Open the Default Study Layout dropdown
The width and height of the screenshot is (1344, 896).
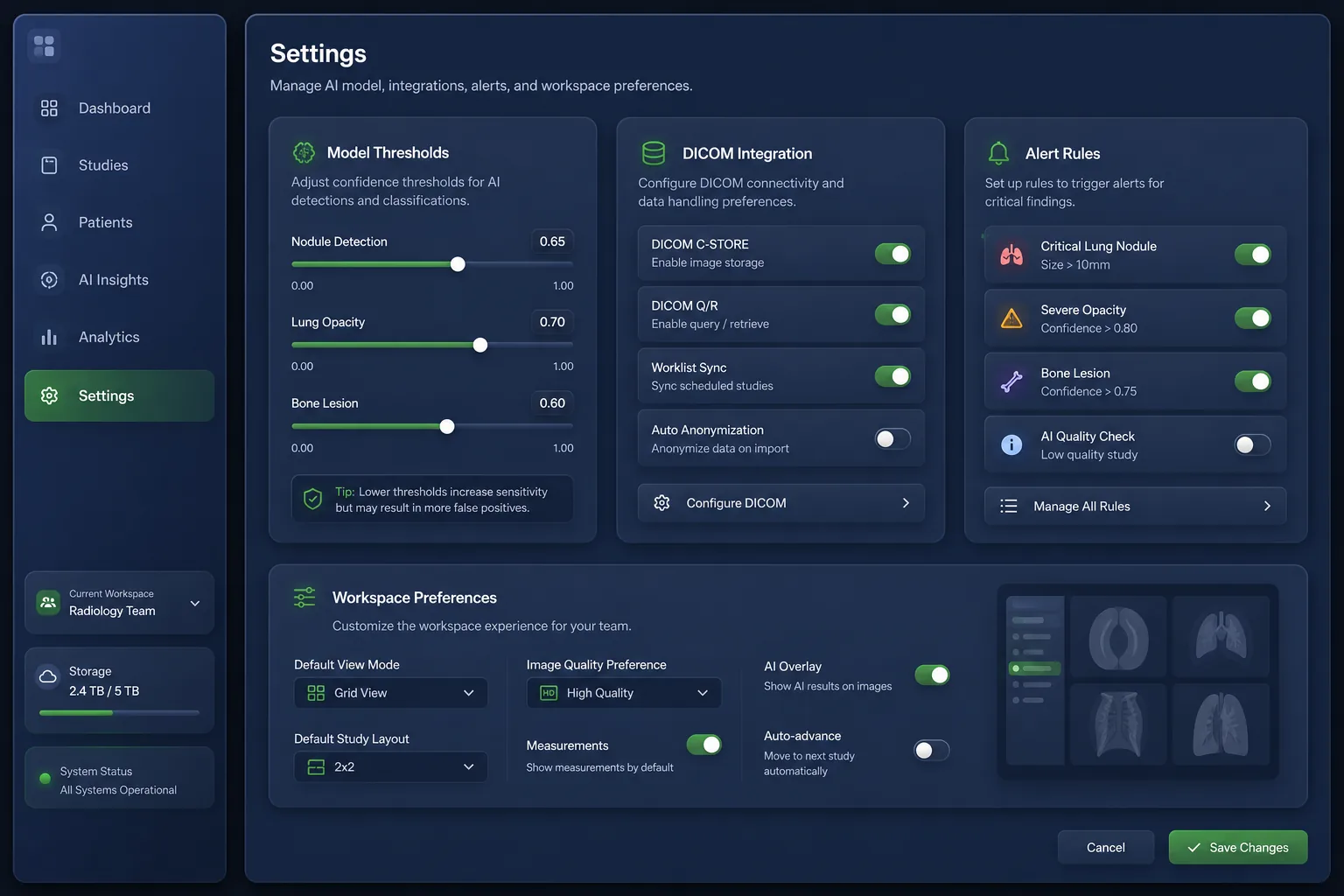pos(390,767)
